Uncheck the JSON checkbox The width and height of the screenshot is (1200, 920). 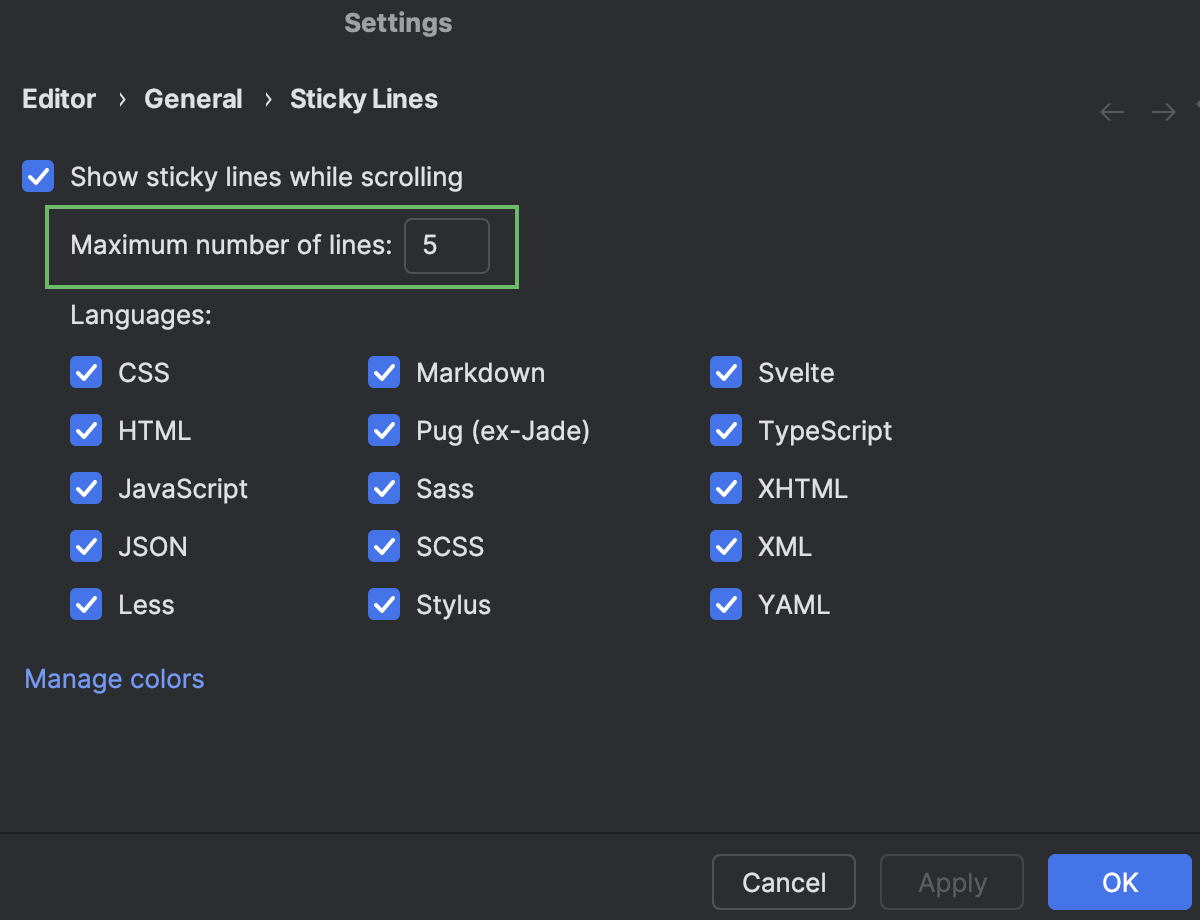pos(86,546)
